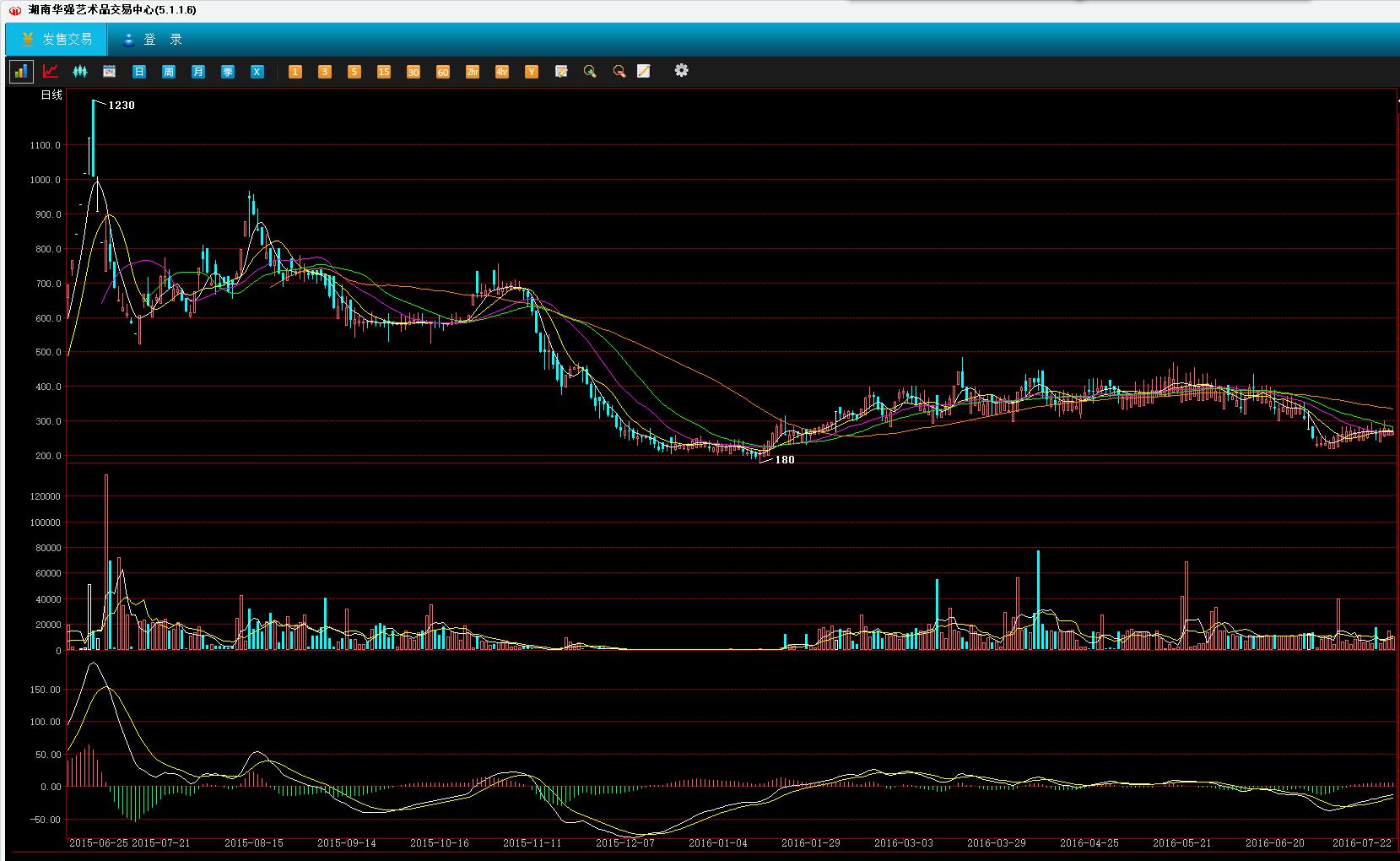This screenshot has width=1400, height=861.
Task: Select the 2hr interval
Action: [473, 72]
